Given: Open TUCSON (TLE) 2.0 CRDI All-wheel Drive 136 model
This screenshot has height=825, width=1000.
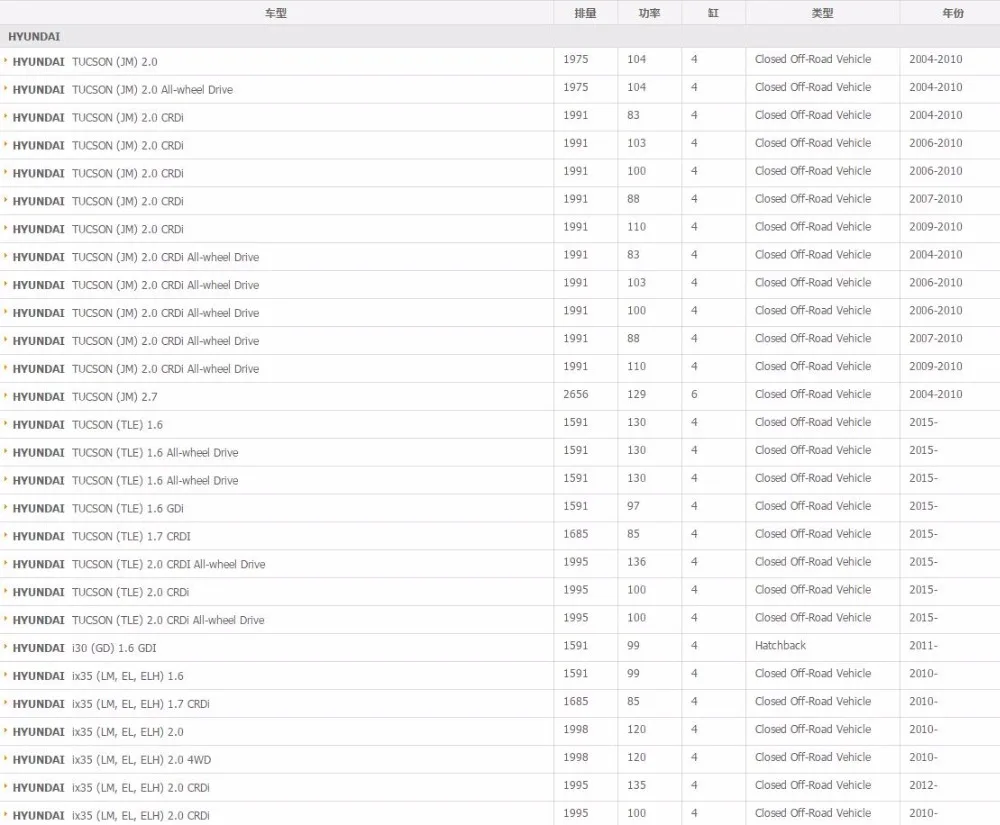Looking at the screenshot, I should 139,564.
